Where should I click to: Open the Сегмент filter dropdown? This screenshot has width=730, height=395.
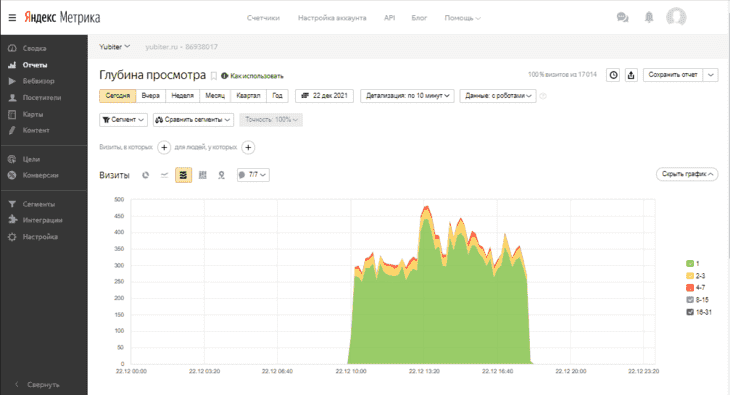pyautogui.click(x=123, y=120)
